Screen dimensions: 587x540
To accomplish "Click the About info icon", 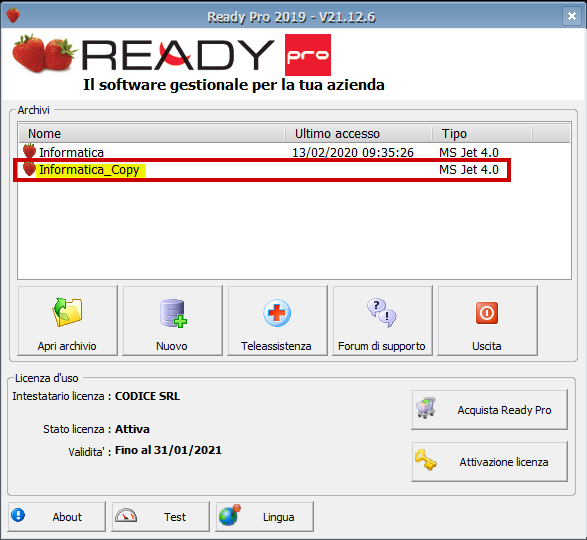I will coord(18,515).
